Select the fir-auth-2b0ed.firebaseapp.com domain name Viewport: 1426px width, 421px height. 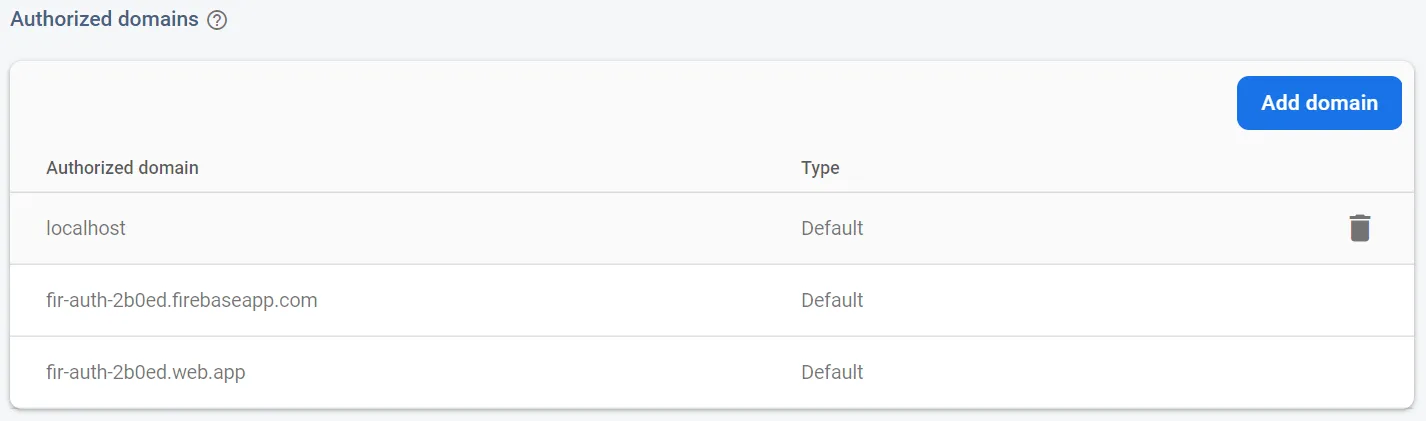[x=182, y=300]
